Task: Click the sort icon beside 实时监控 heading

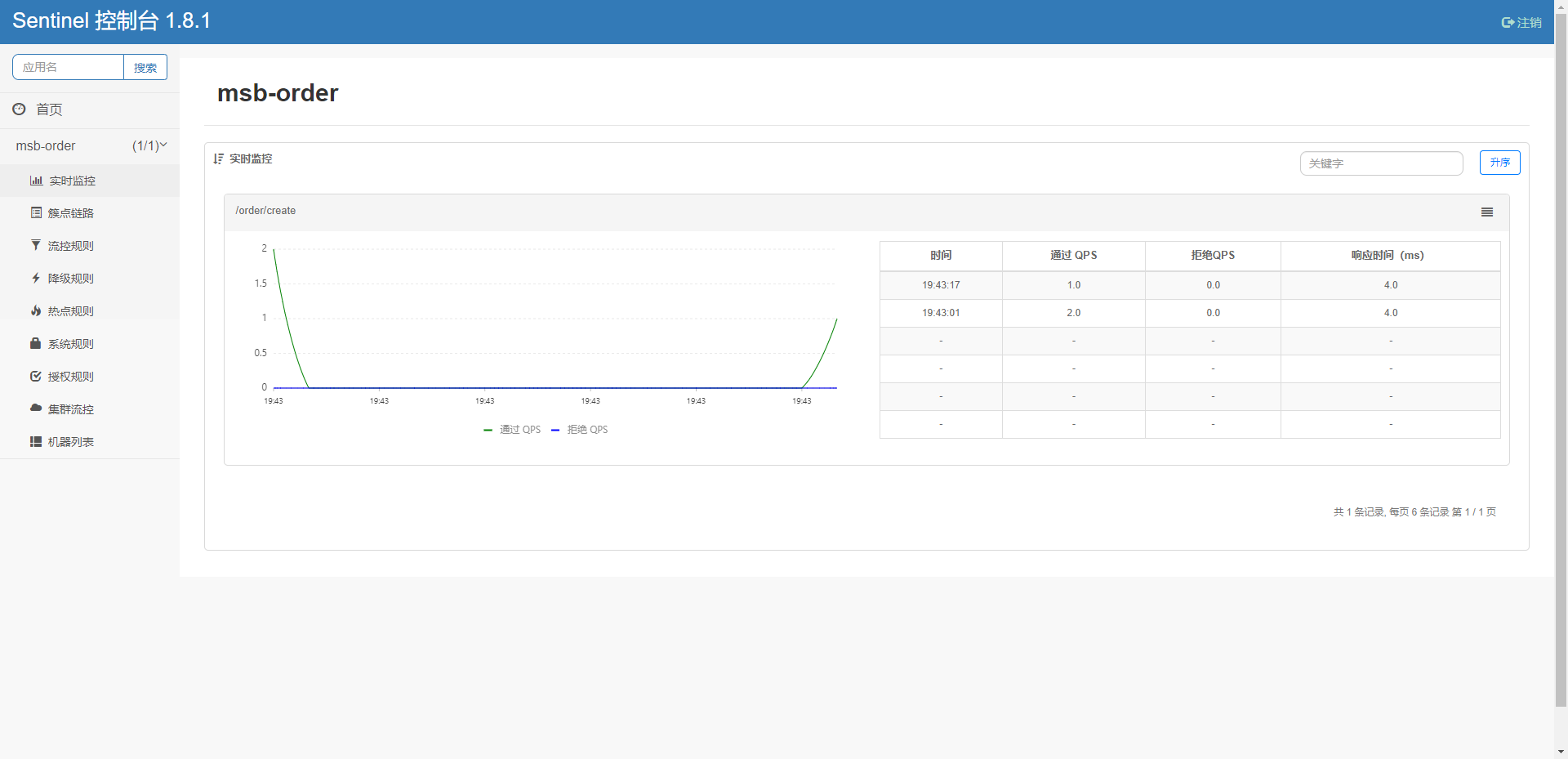Action: pyautogui.click(x=218, y=158)
